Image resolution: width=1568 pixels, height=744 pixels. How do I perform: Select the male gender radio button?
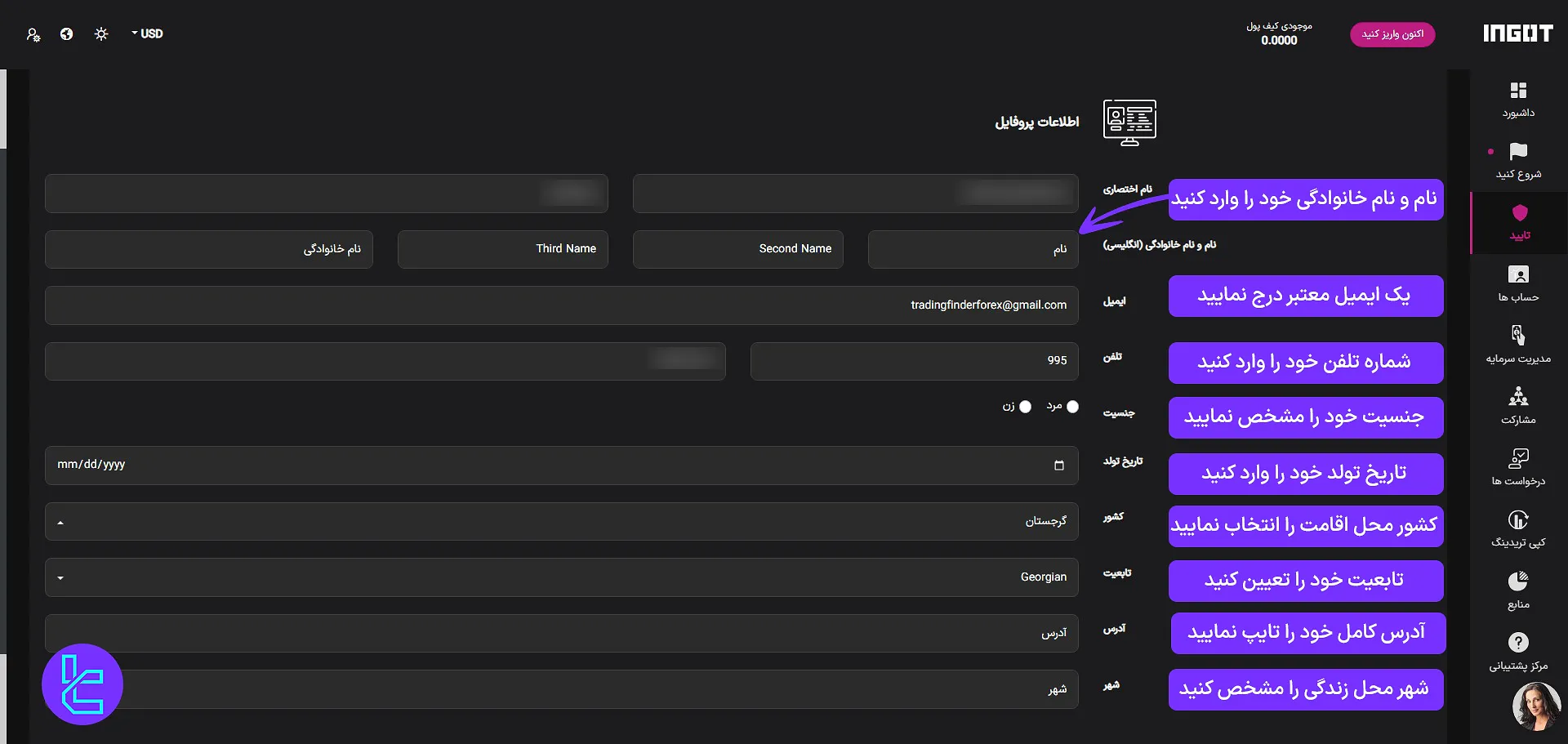pos(1072,407)
